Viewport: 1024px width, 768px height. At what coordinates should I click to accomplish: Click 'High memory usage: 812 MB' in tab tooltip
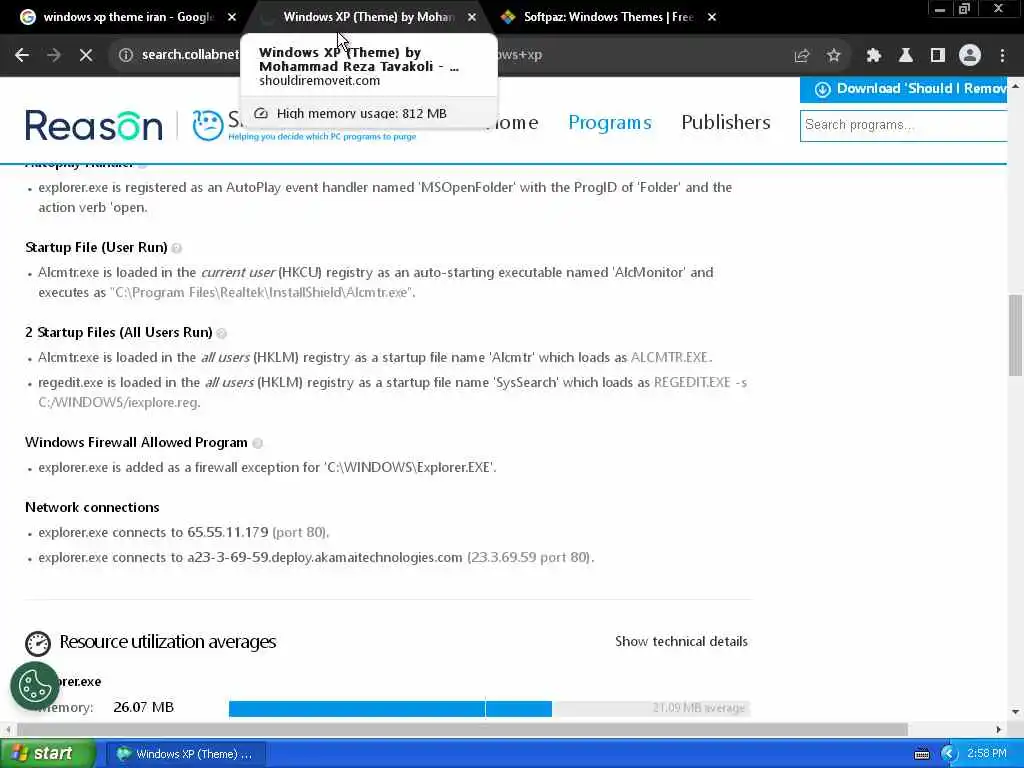362,114
